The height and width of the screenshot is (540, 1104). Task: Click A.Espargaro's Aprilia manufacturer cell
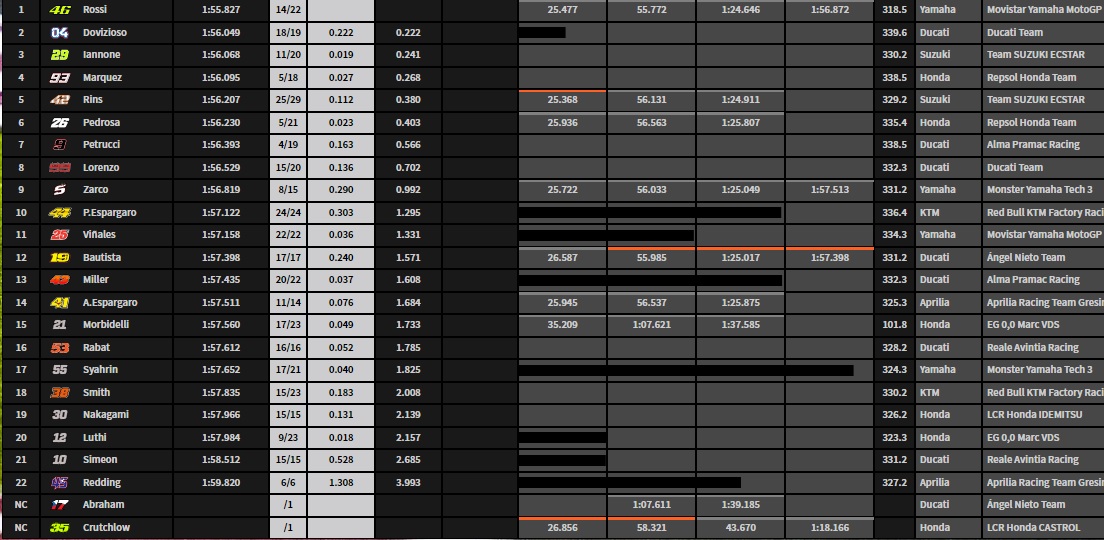(948, 302)
